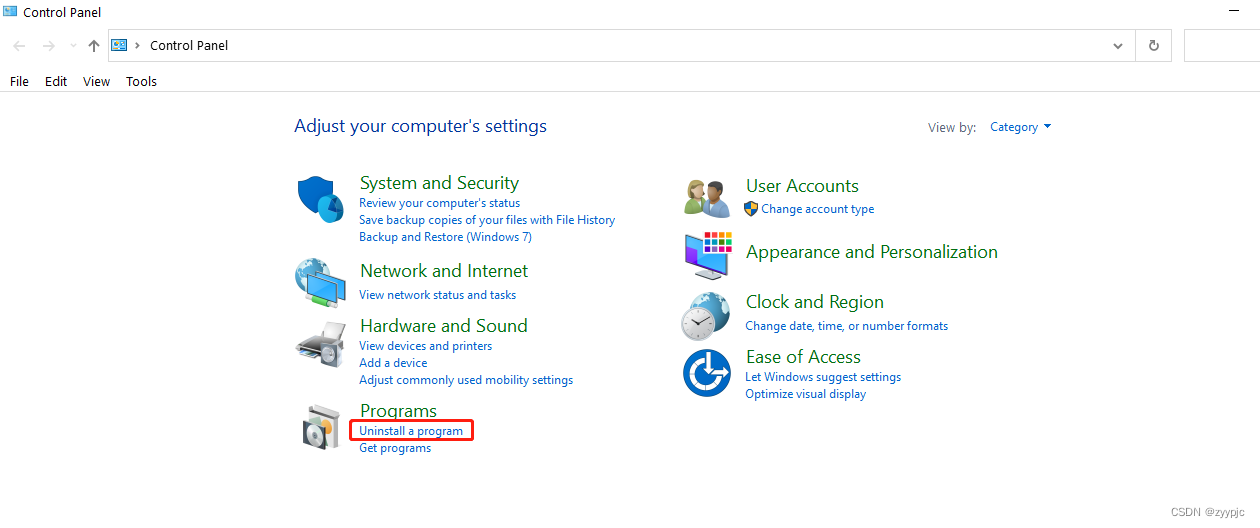Viewport: 1260px width, 528px height.
Task: Open the View by Category dropdown
Action: pyautogui.click(x=1021, y=127)
